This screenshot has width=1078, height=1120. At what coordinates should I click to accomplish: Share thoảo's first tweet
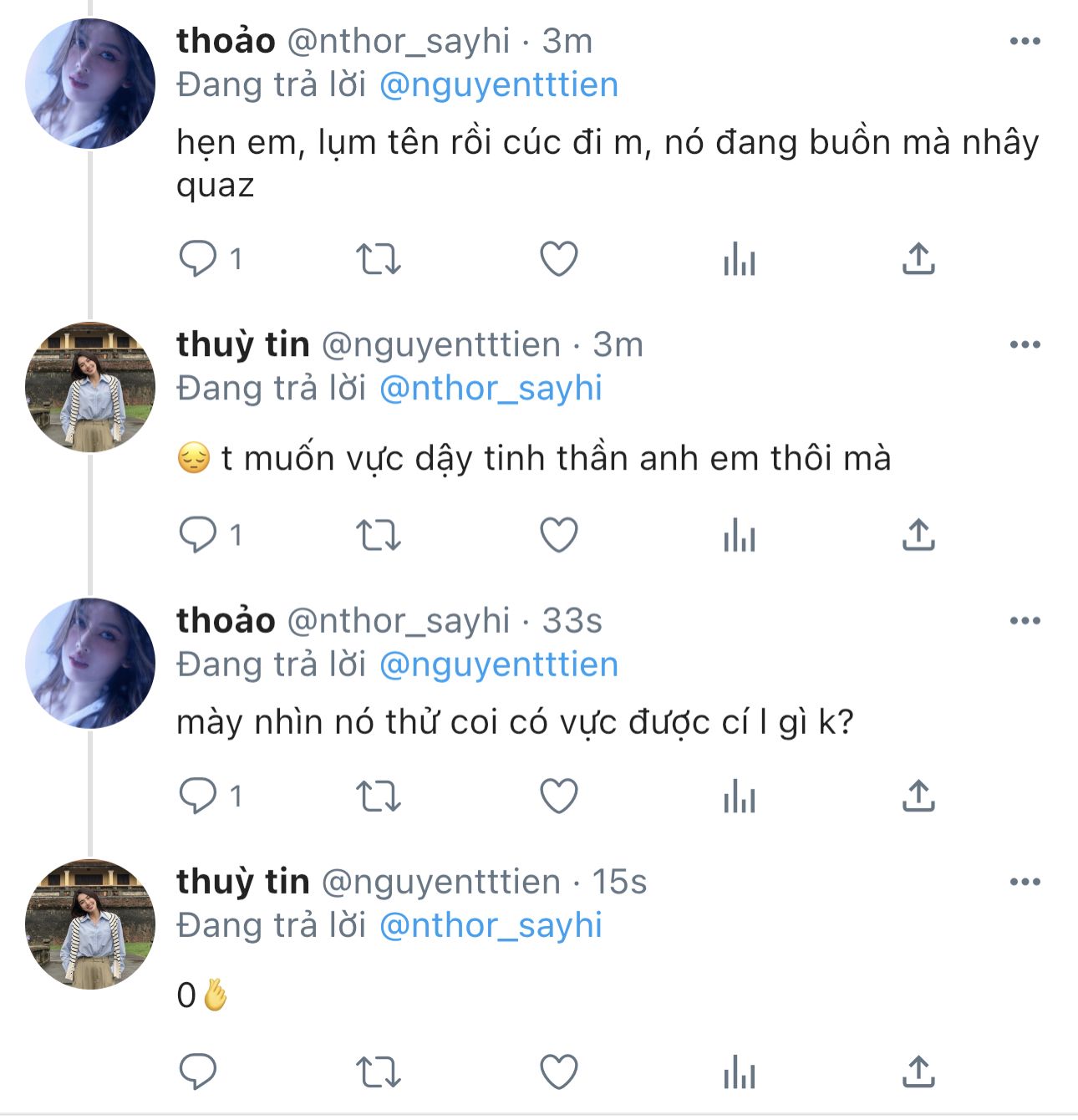coord(918,259)
